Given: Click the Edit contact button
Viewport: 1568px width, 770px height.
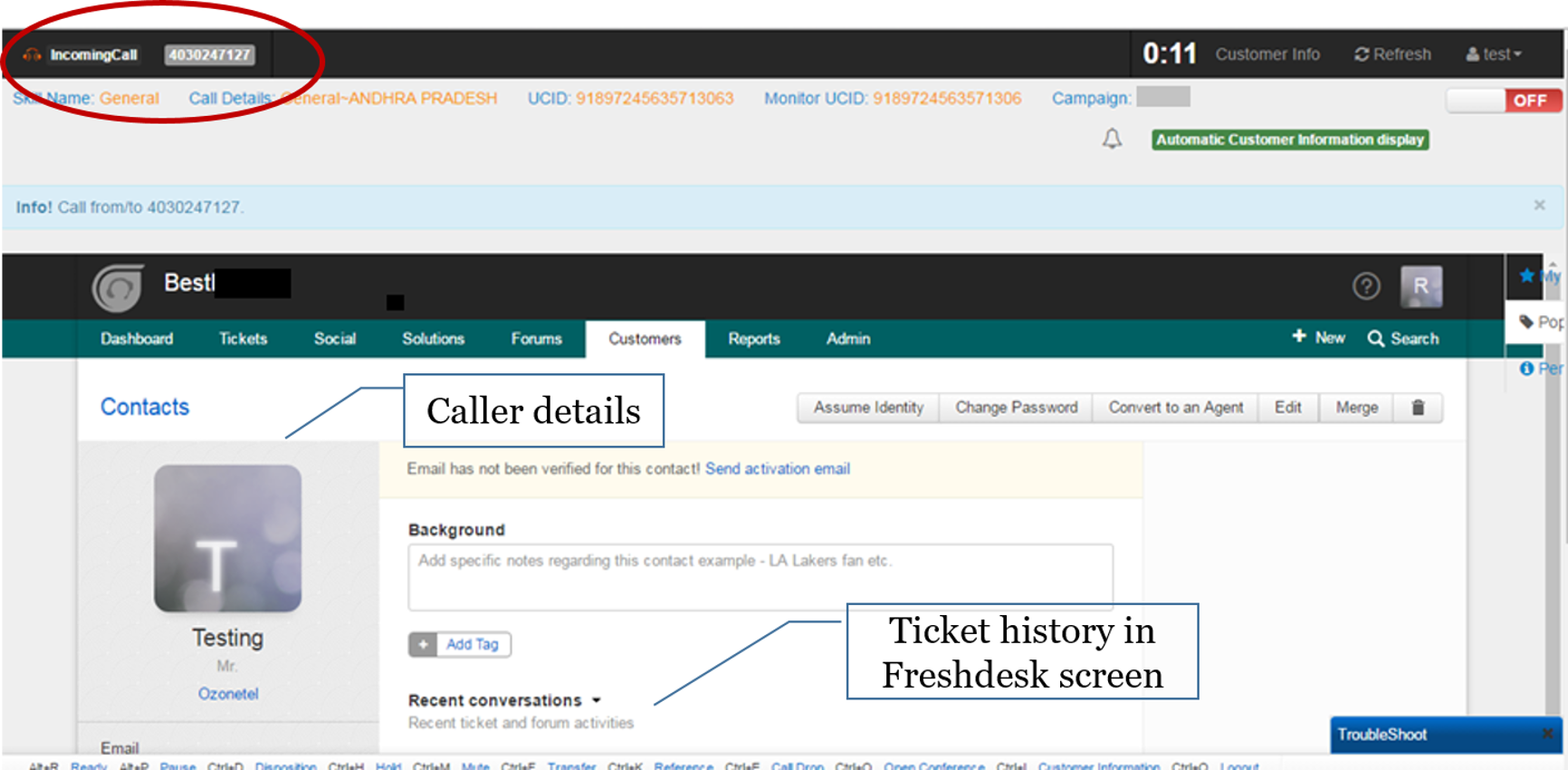Looking at the screenshot, I should pyautogui.click(x=1288, y=408).
